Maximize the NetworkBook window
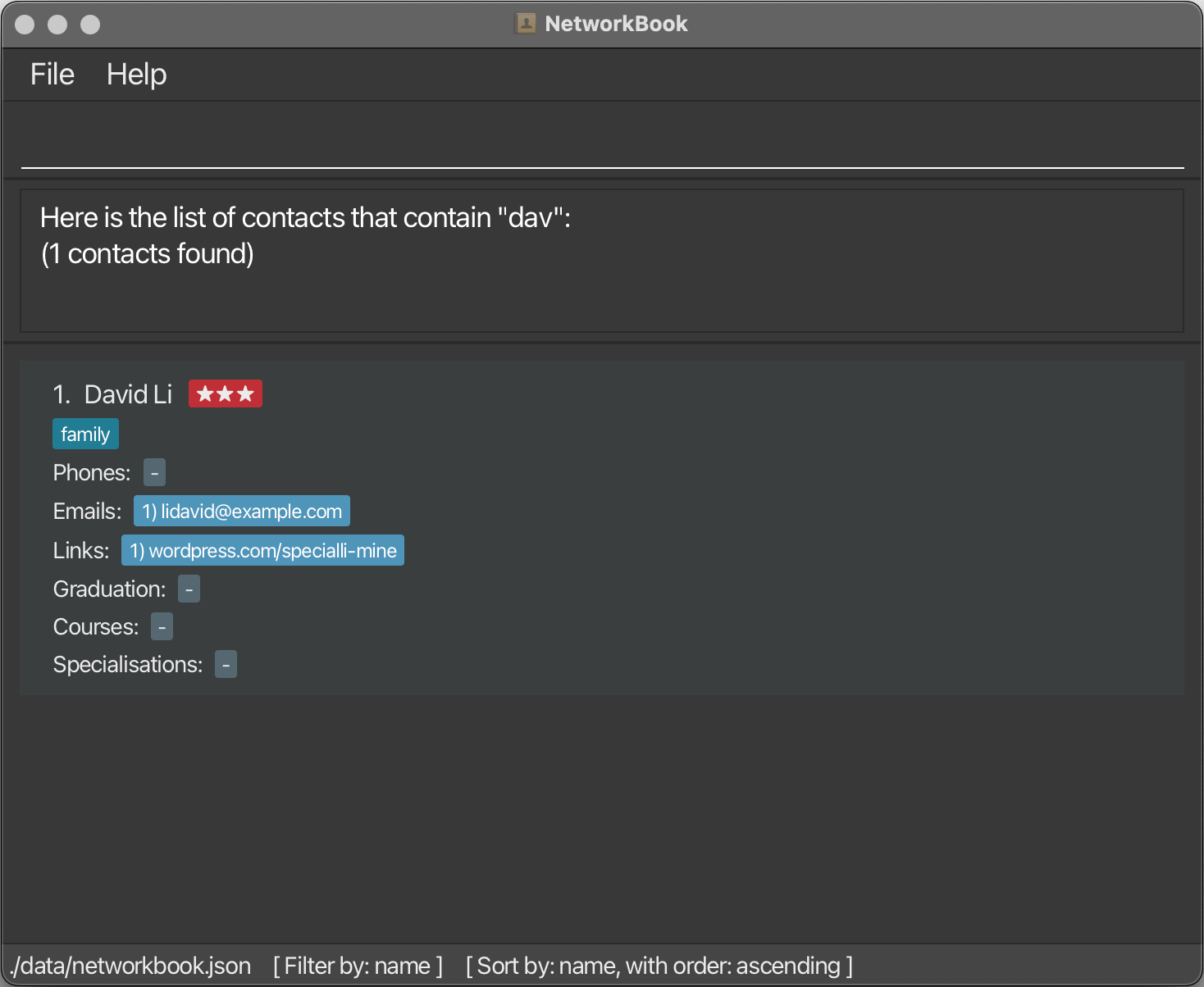Screen dimensions: 1204x987 coord(90,25)
